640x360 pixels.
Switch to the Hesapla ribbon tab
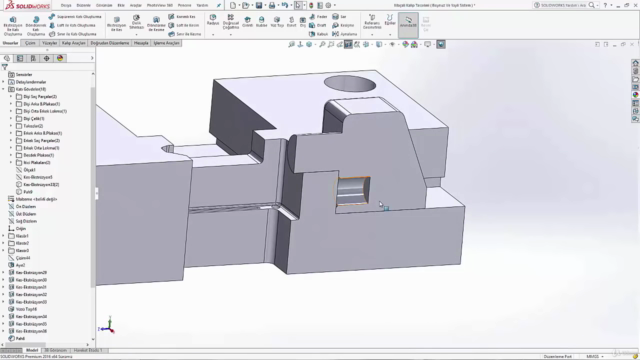point(141,43)
